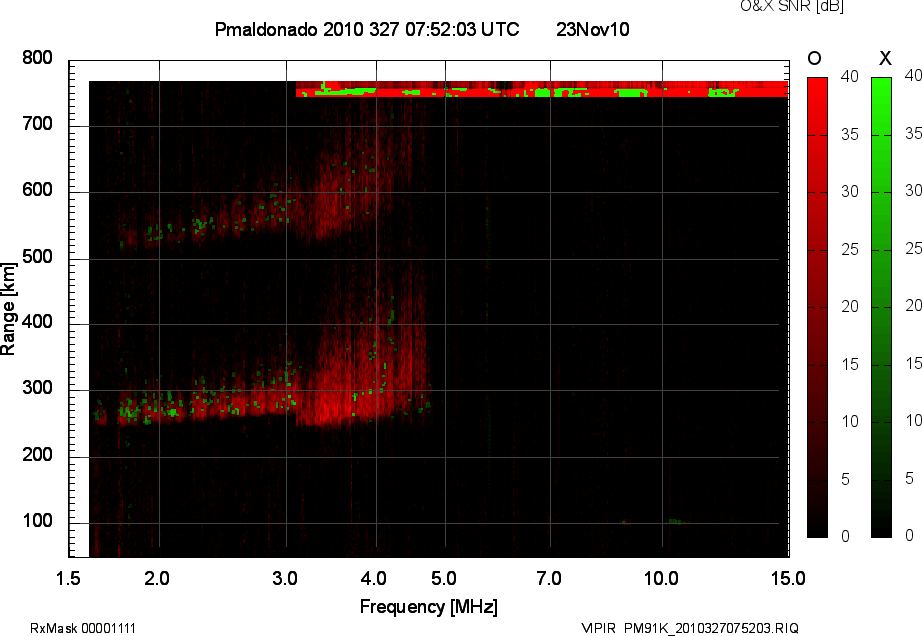Click the 10.0 tick on the frequency axis
The height and width of the screenshot is (636, 922).
click(661, 578)
